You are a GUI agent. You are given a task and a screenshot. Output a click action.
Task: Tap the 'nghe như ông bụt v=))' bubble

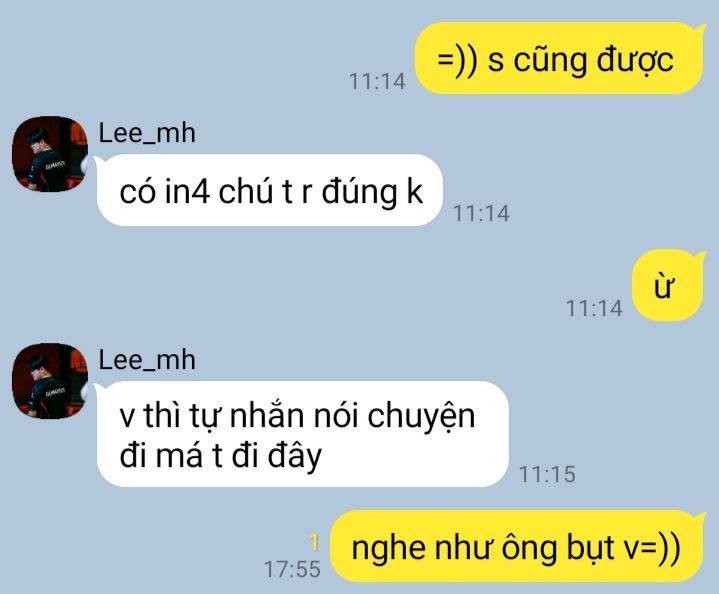[x=517, y=546]
